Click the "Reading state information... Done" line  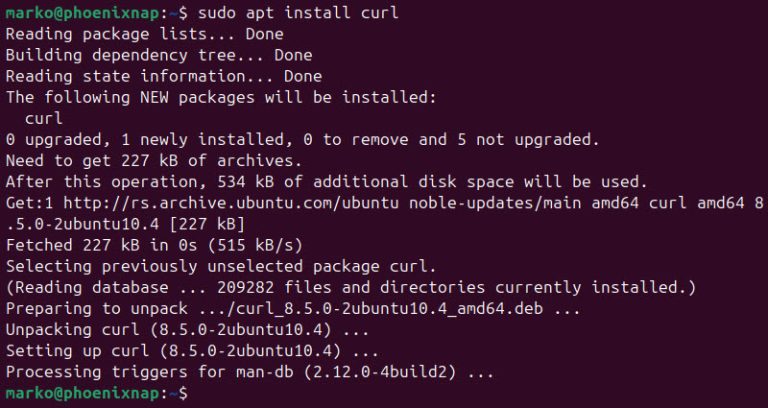[x=163, y=76]
